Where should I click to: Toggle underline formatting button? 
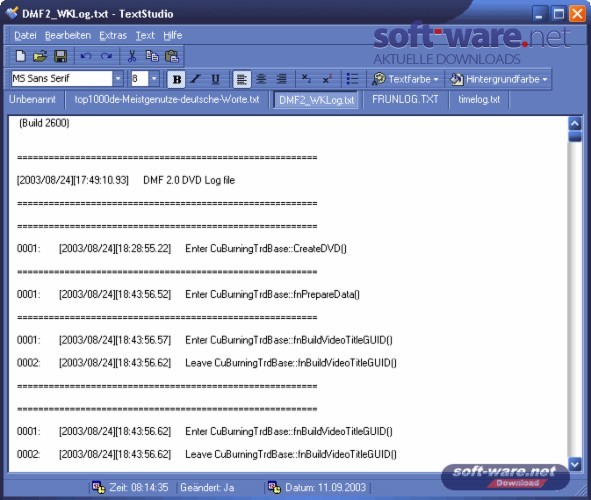click(x=215, y=79)
